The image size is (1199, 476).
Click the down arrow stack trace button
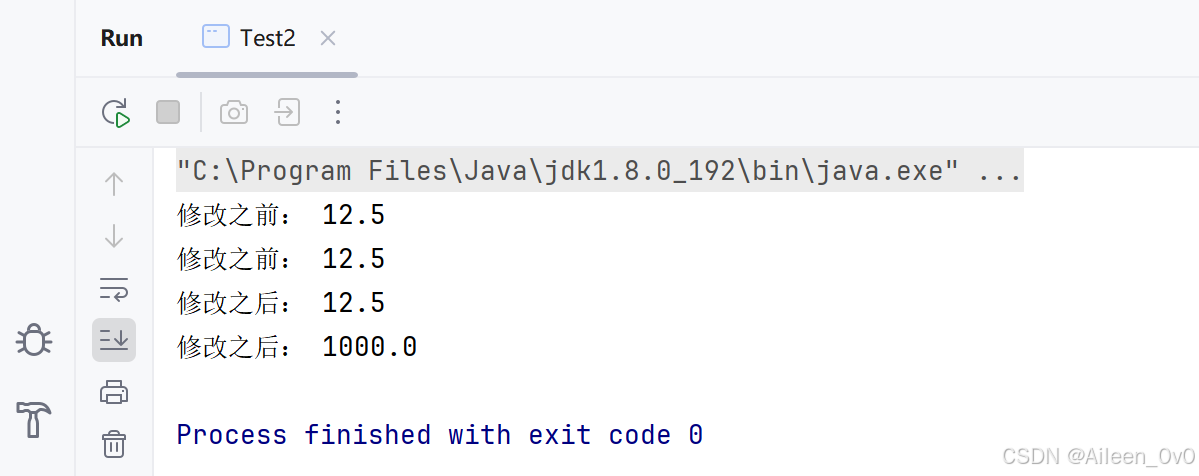114,236
